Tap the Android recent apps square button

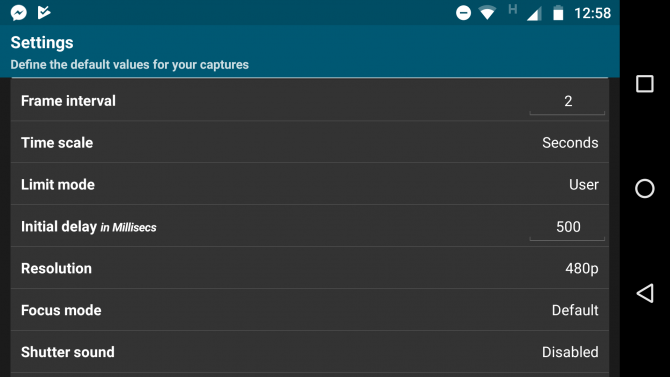(644, 84)
